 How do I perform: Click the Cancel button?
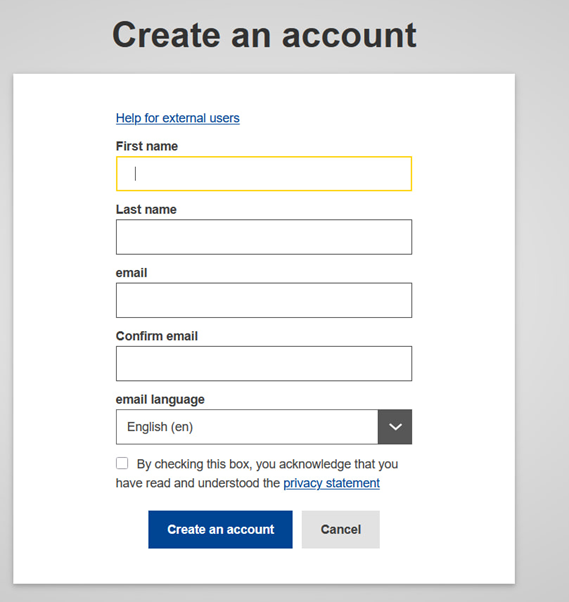(x=341, y=529)
